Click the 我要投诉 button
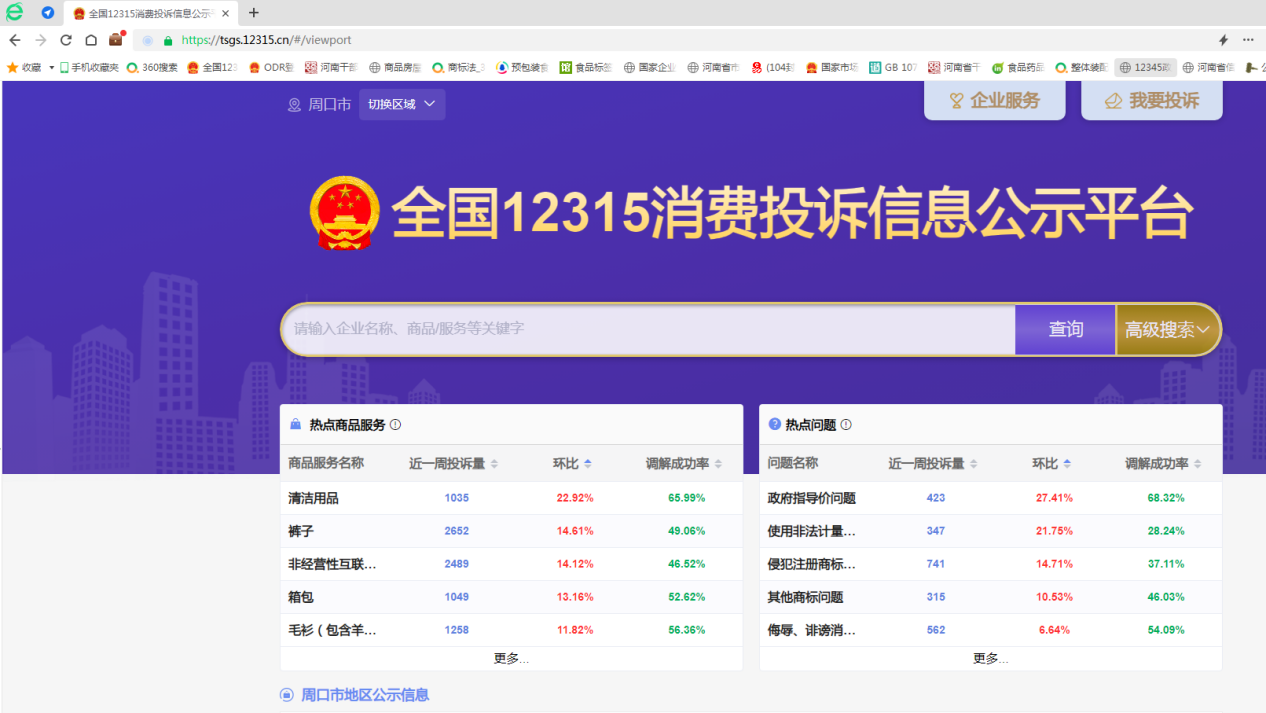This screenshot has height=713, width=1266. tap(1152, 101)
